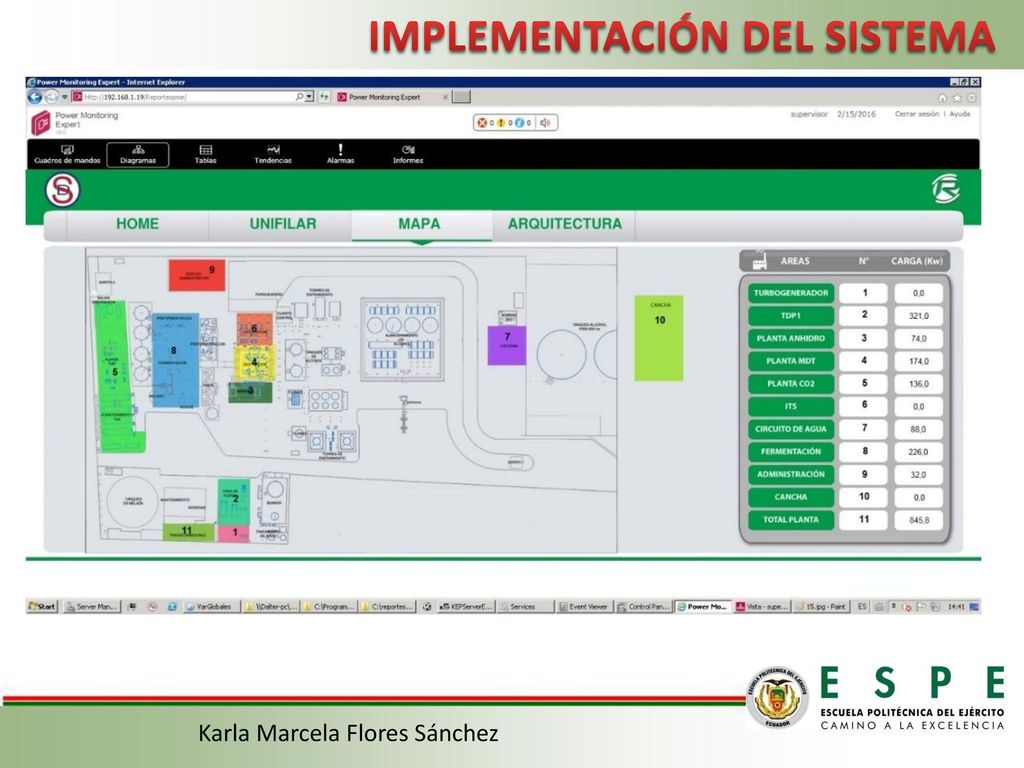Switch to the ARQUITECTURA tab

[x=565, y=224]
